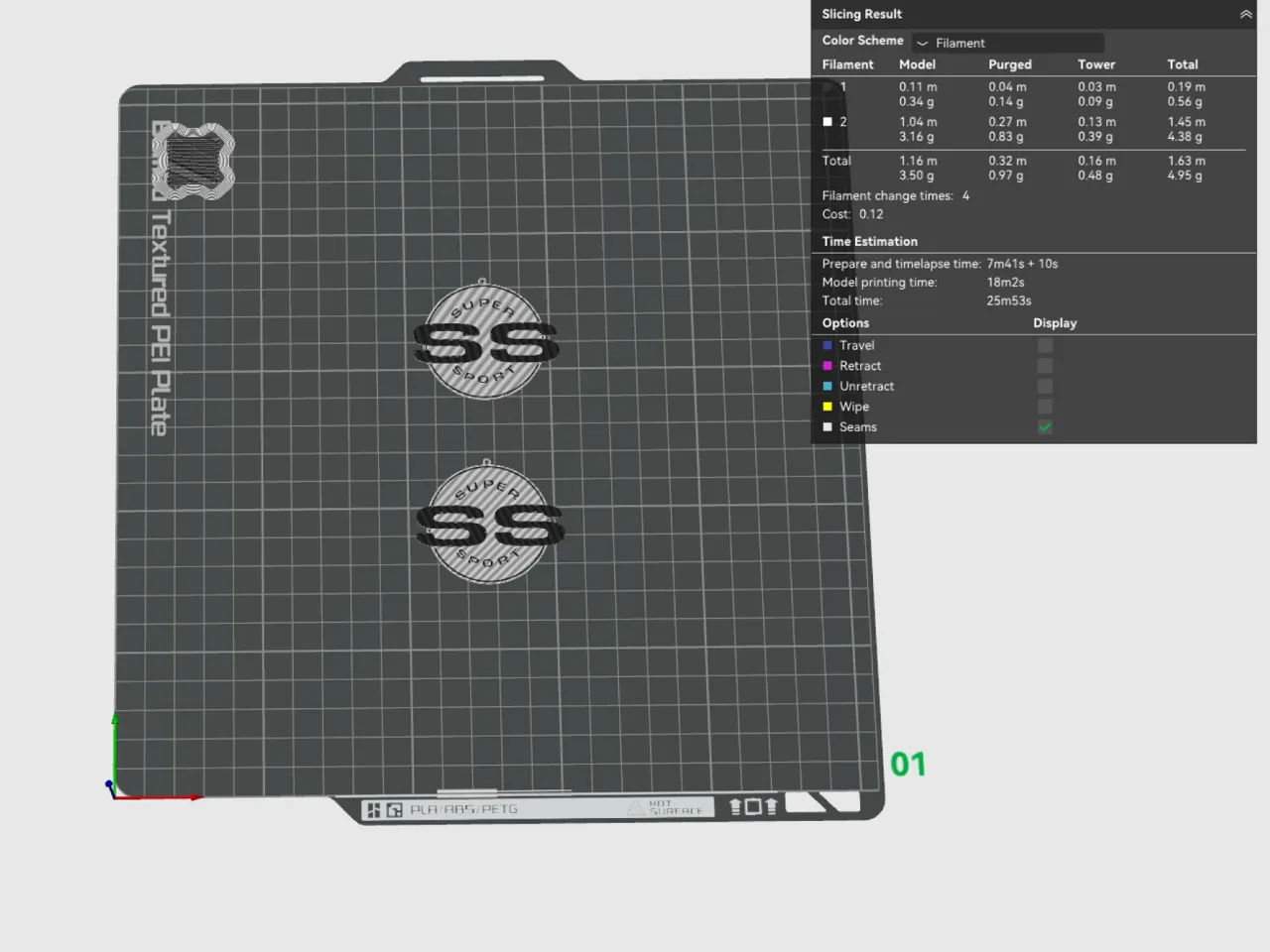This screenshot has width=1270, height=952.
Task: Click the Seams option label
Action: pyautogui.click(x=858, y=427)
